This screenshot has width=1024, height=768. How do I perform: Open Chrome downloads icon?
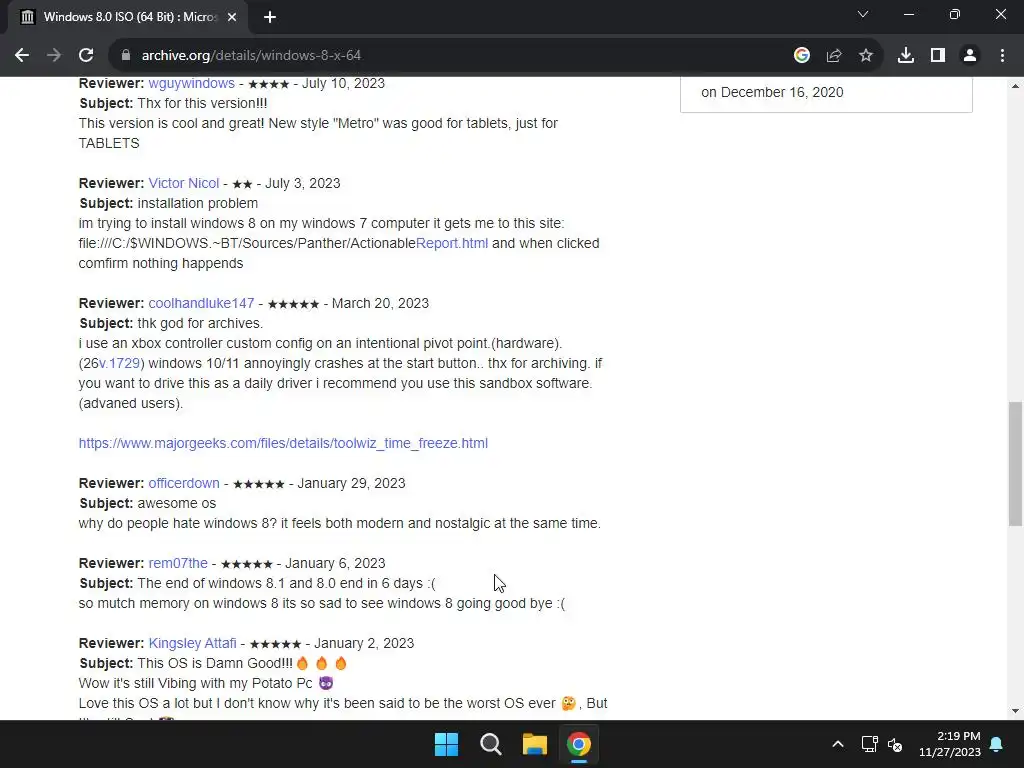(x=906, y=56)
